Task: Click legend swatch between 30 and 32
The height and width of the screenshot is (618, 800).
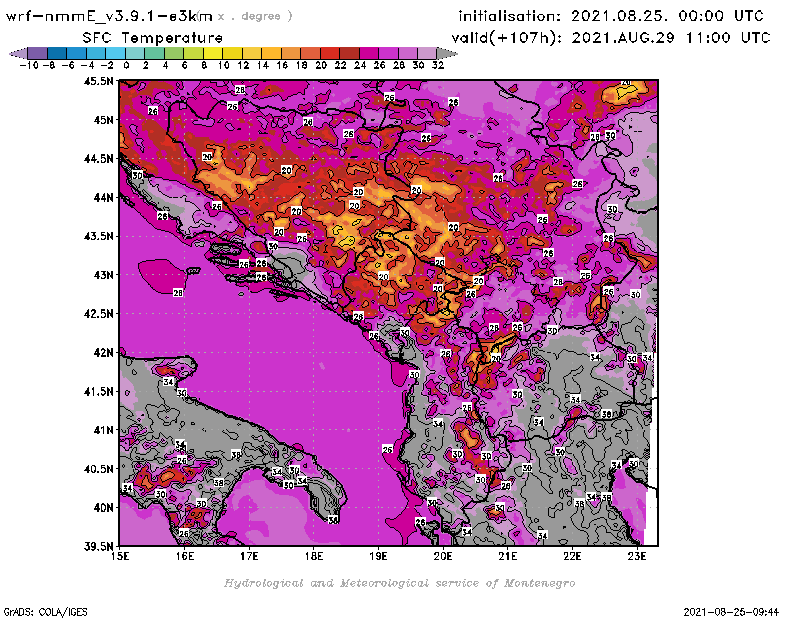Action: click(427, 53)
